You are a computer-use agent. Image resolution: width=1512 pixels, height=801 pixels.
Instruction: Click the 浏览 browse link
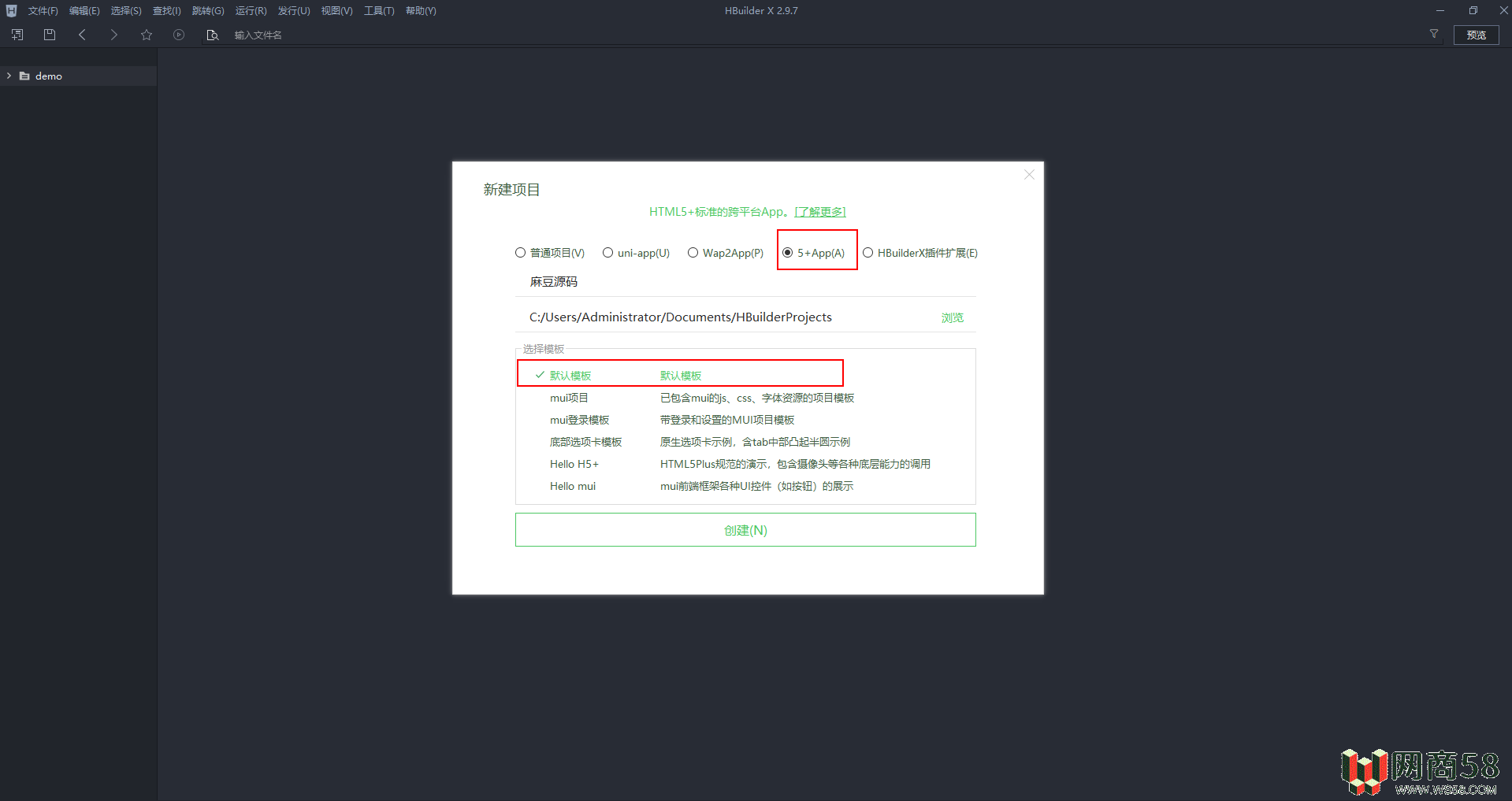click(x=953, y=317)
